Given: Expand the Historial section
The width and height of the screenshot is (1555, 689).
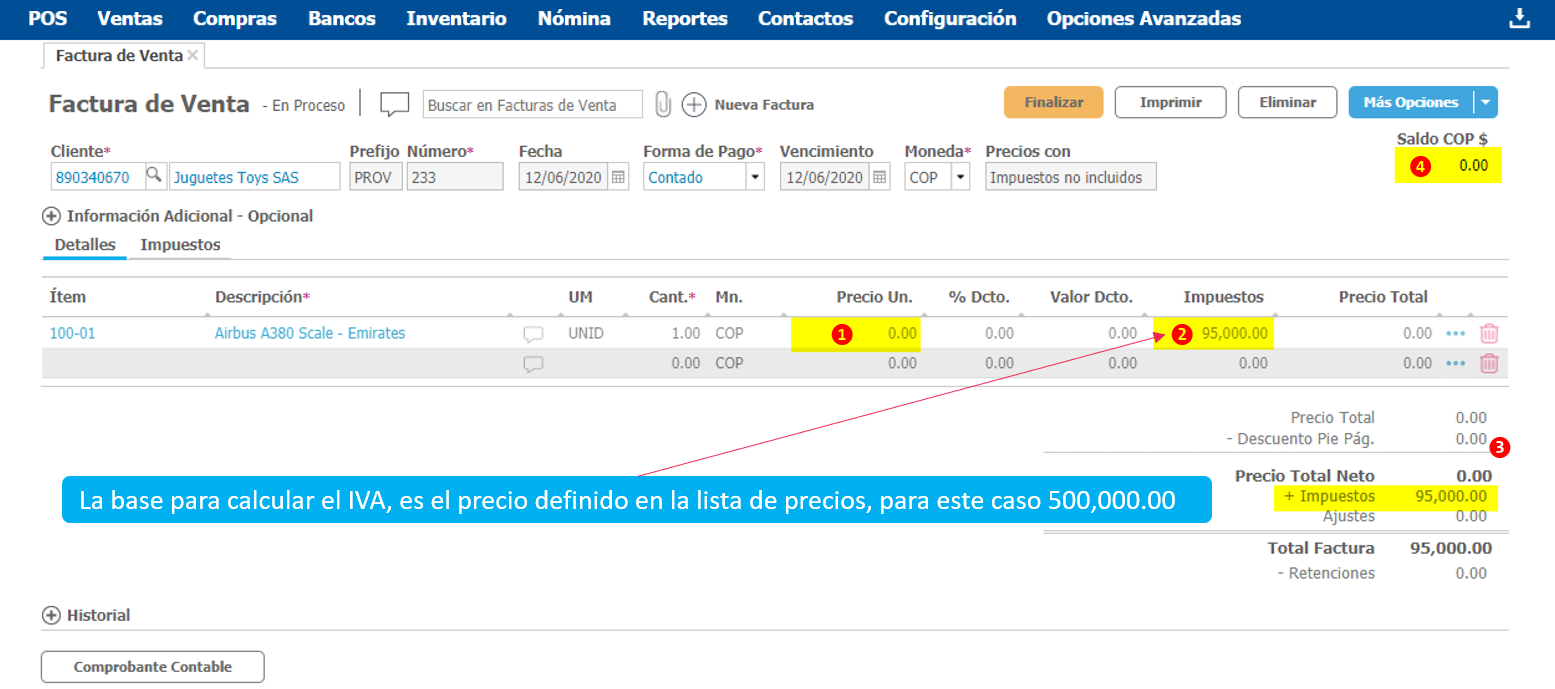Looking at the screenshot, I should (51, 615).
